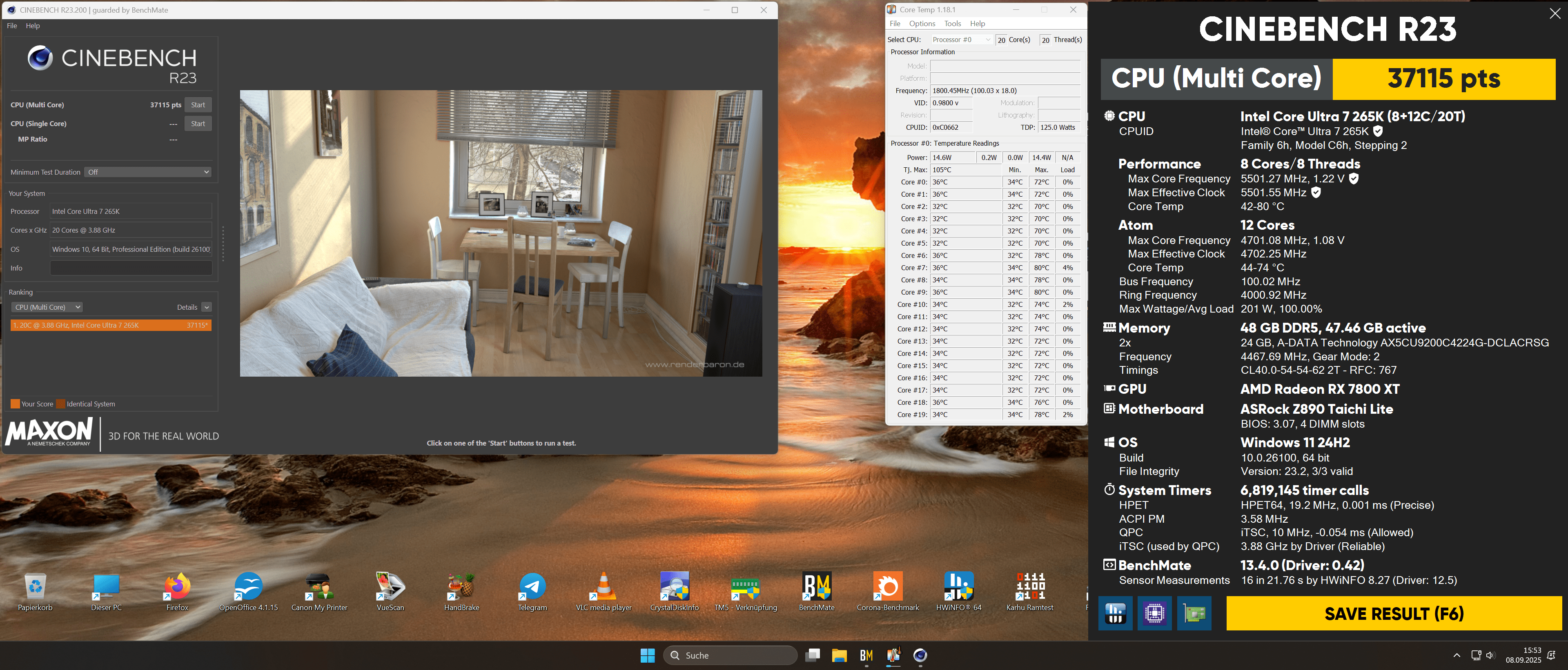Screen dimensions: 1568x670
Task: Open the Core Temp Options menu
Action: click(x=922, y=24)
